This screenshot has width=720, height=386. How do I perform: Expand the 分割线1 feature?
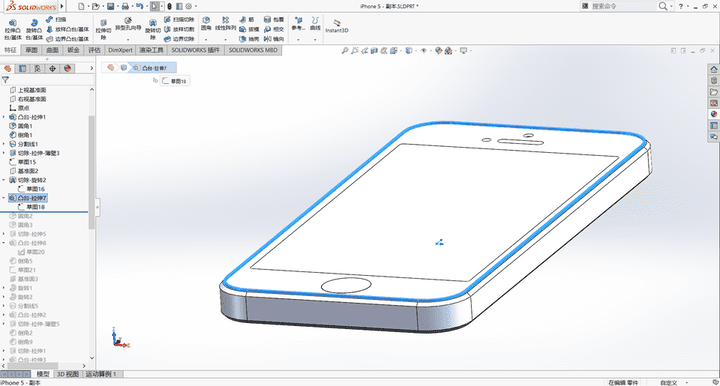click(x=4, y=144)
